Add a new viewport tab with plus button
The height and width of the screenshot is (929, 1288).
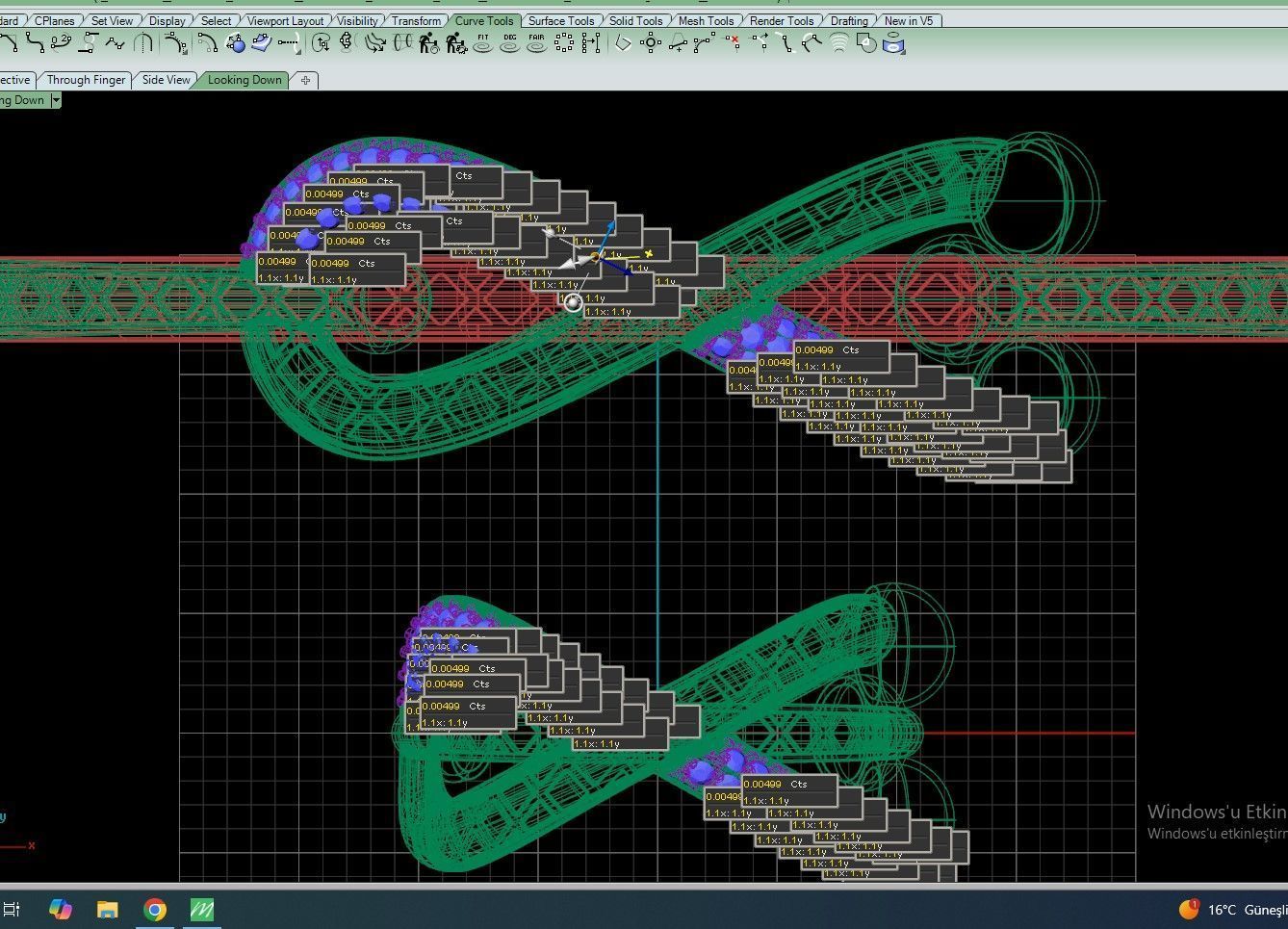tap(305, 80)
